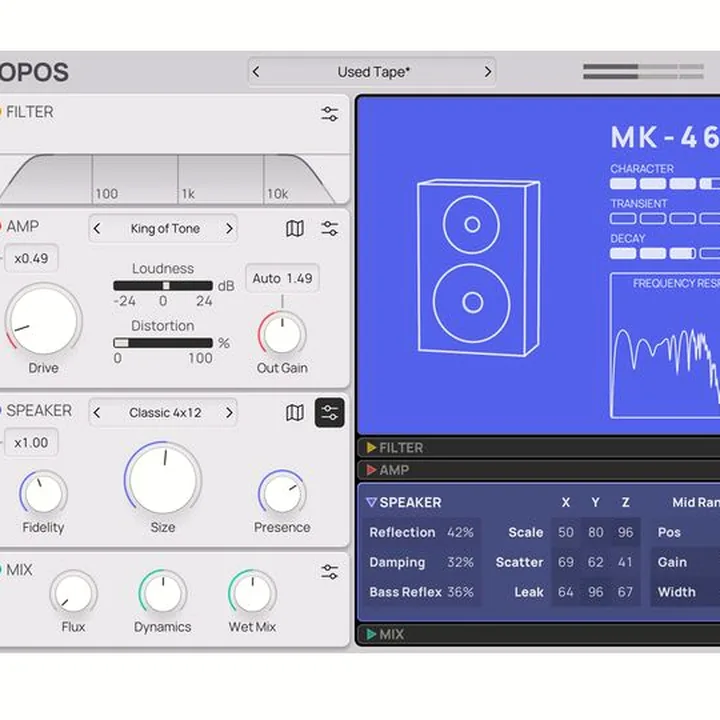Viewport: 720px width, 720px height.
Task: Click the Width label in Mid Range
Action: (676, 592)
